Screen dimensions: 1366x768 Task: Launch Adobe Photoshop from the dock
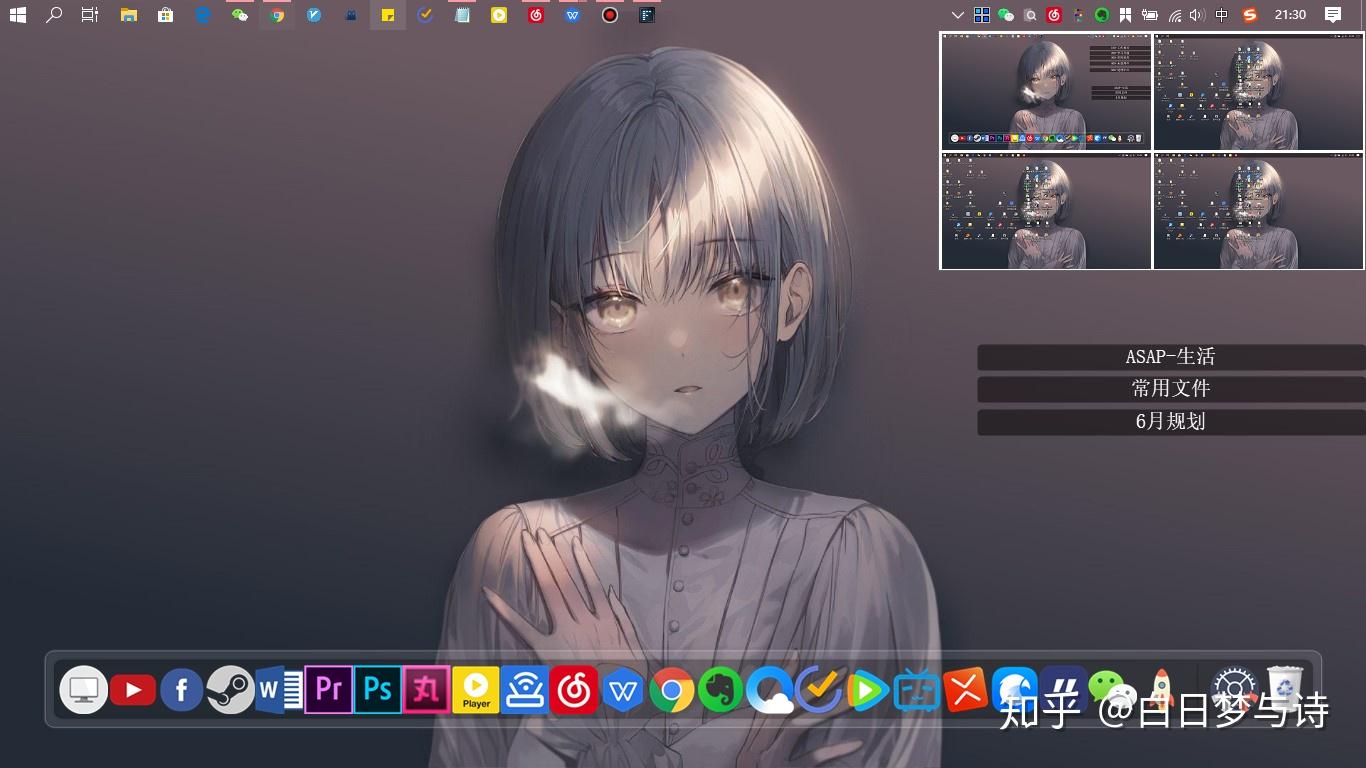pos(377,689)
